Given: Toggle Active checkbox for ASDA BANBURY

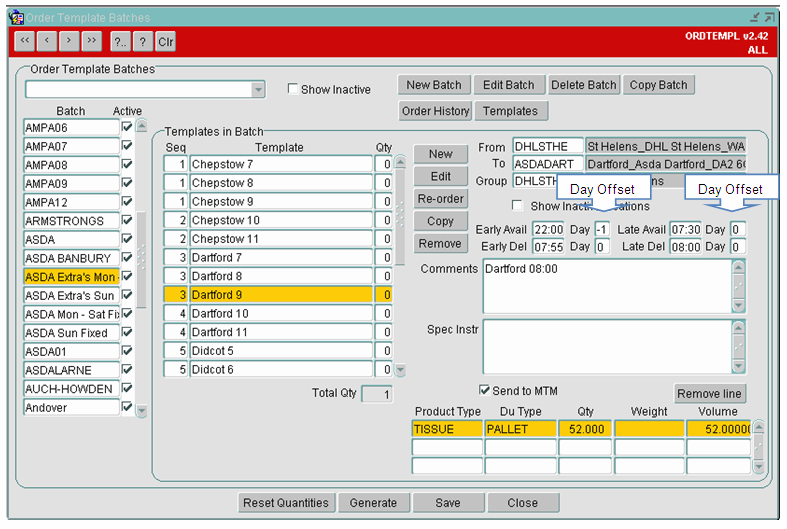Looking at the screenshot, I should pyautogui.click(x=127, y=257).
